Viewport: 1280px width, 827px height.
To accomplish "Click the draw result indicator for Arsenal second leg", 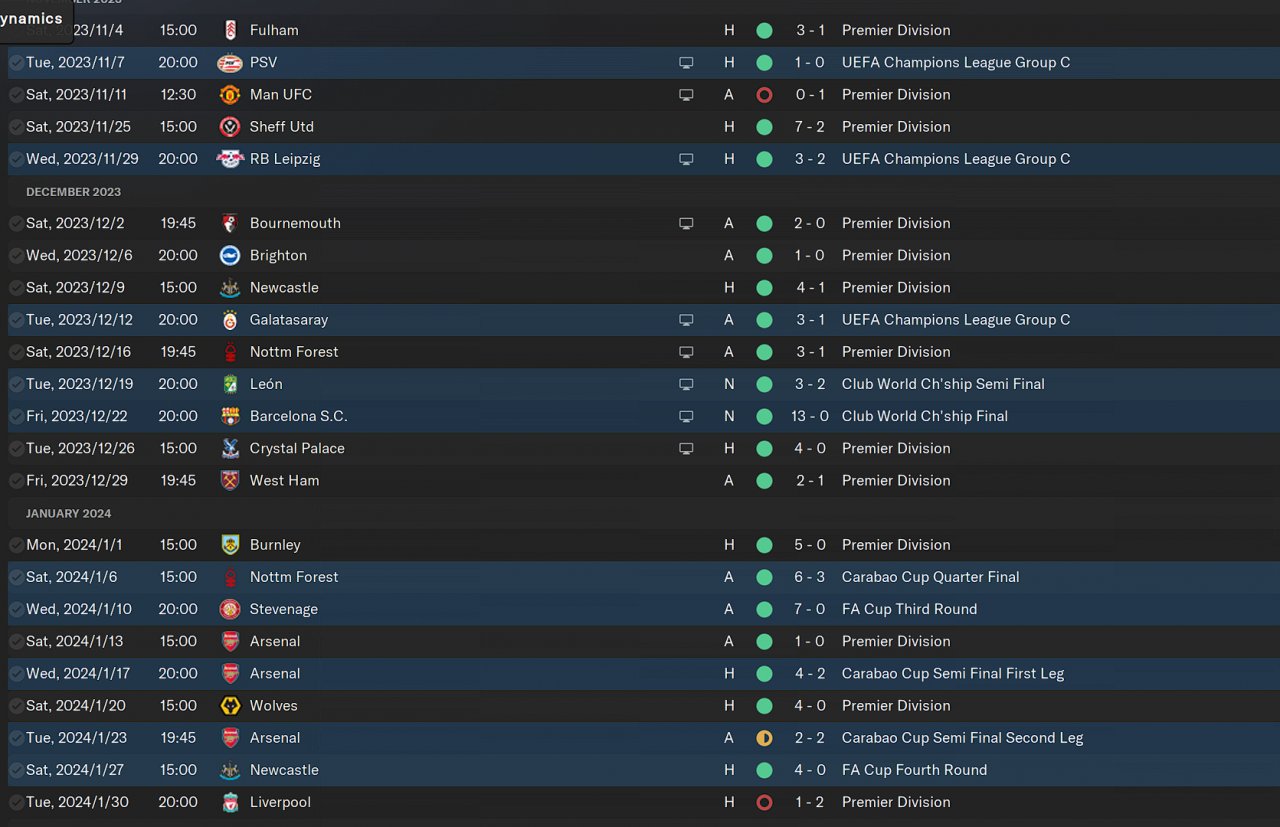I will [x=764, y=738].
